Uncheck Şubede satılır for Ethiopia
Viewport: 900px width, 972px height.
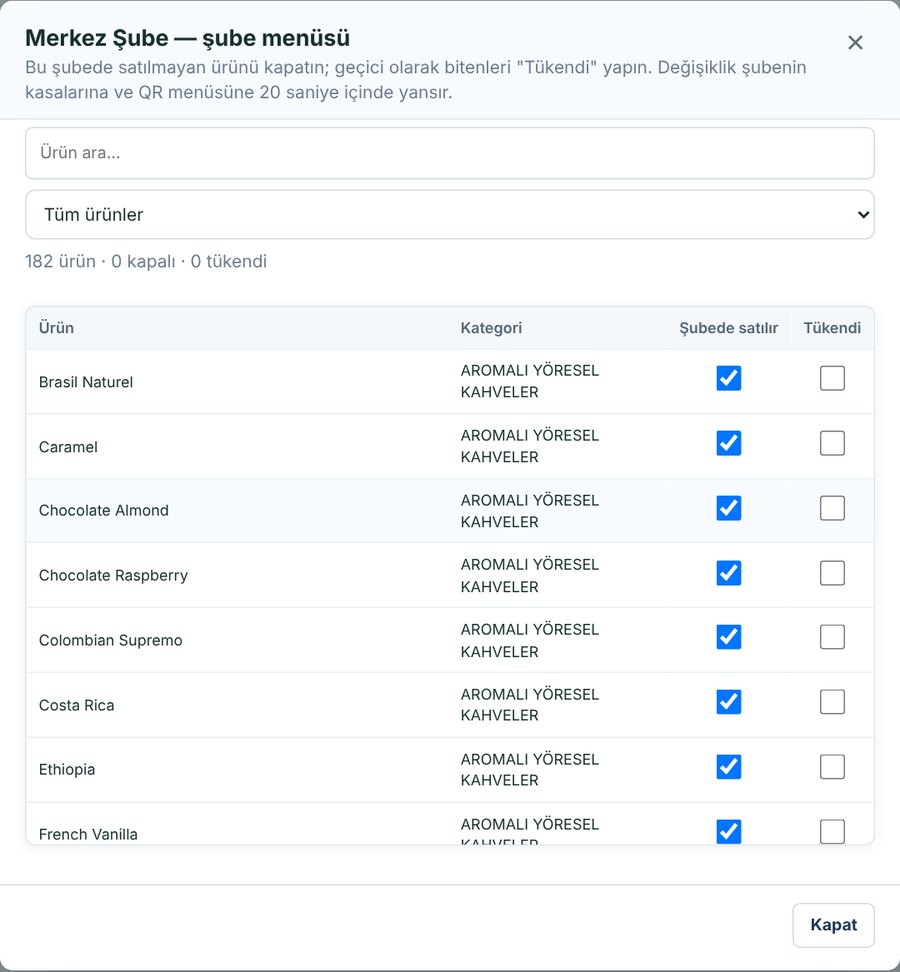728,767
